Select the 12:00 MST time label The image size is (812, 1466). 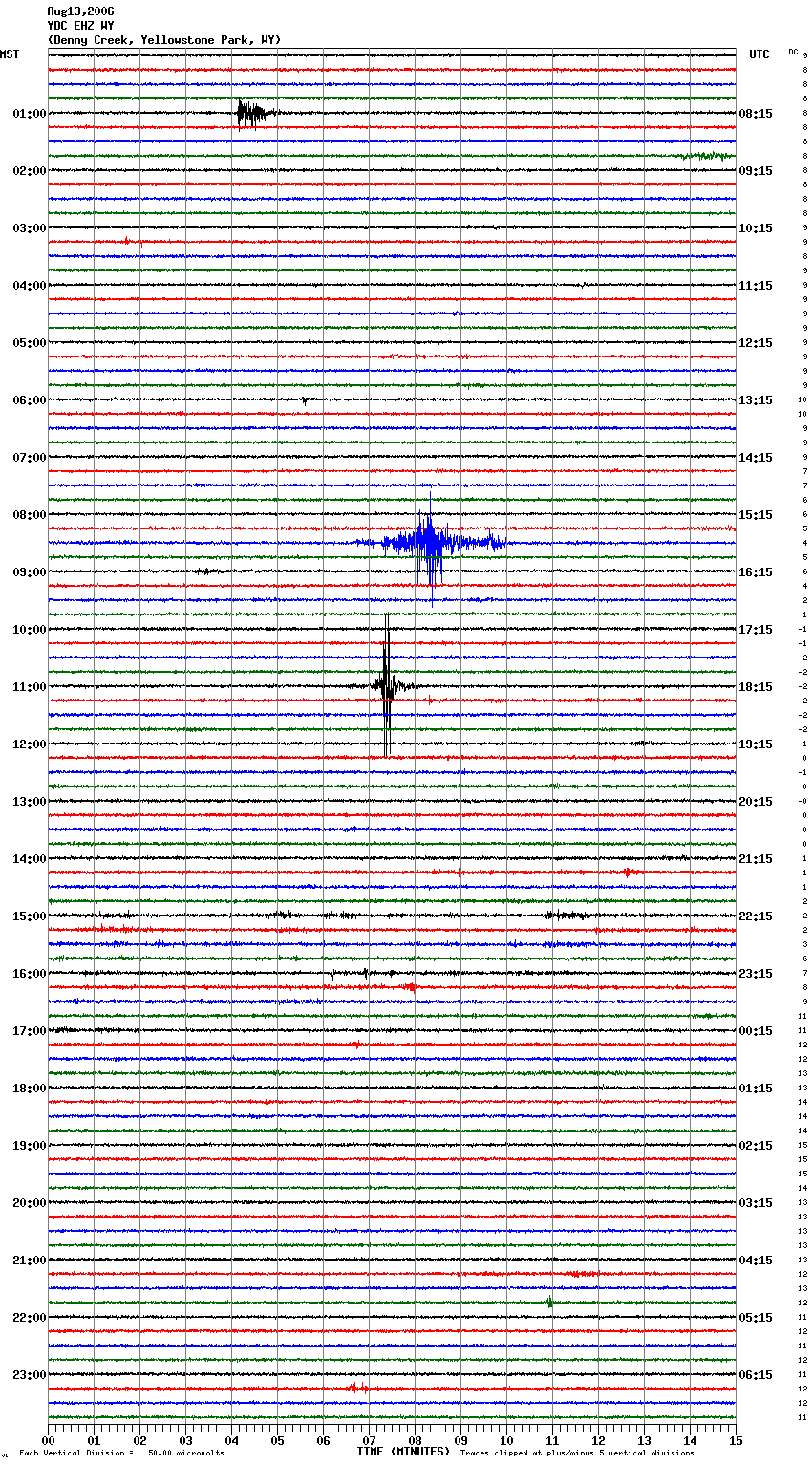click(x=30, y=744)
